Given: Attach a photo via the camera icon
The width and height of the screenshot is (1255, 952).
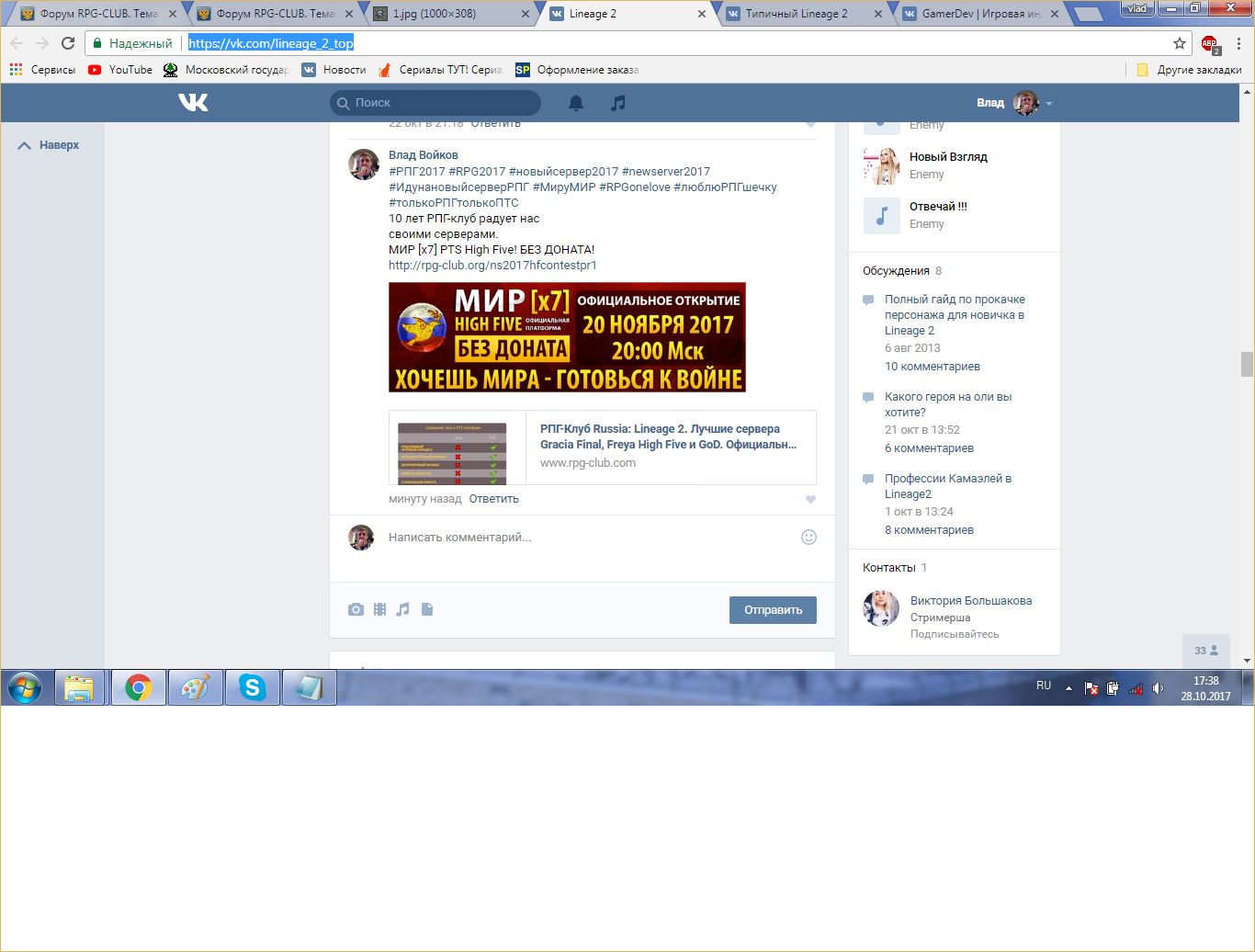Looking at the screenshot, I should [x=356, y=609].
